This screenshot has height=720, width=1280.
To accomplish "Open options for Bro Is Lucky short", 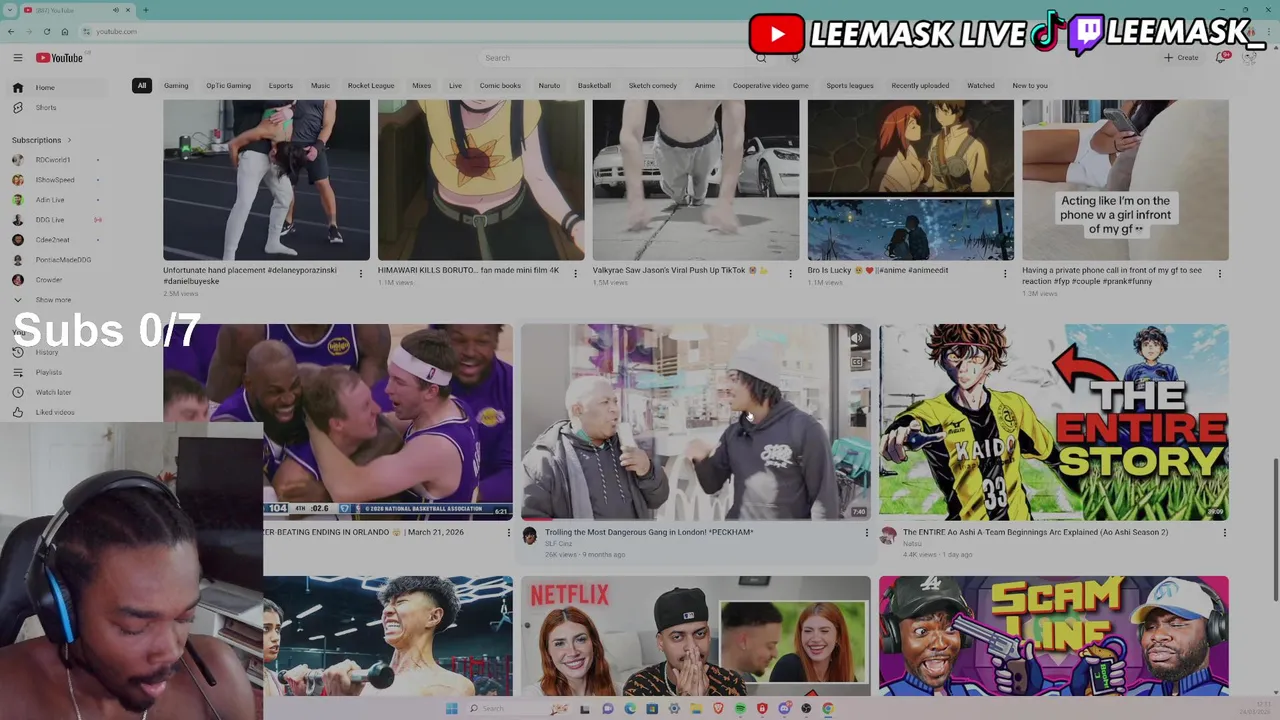I will 1005,274.
